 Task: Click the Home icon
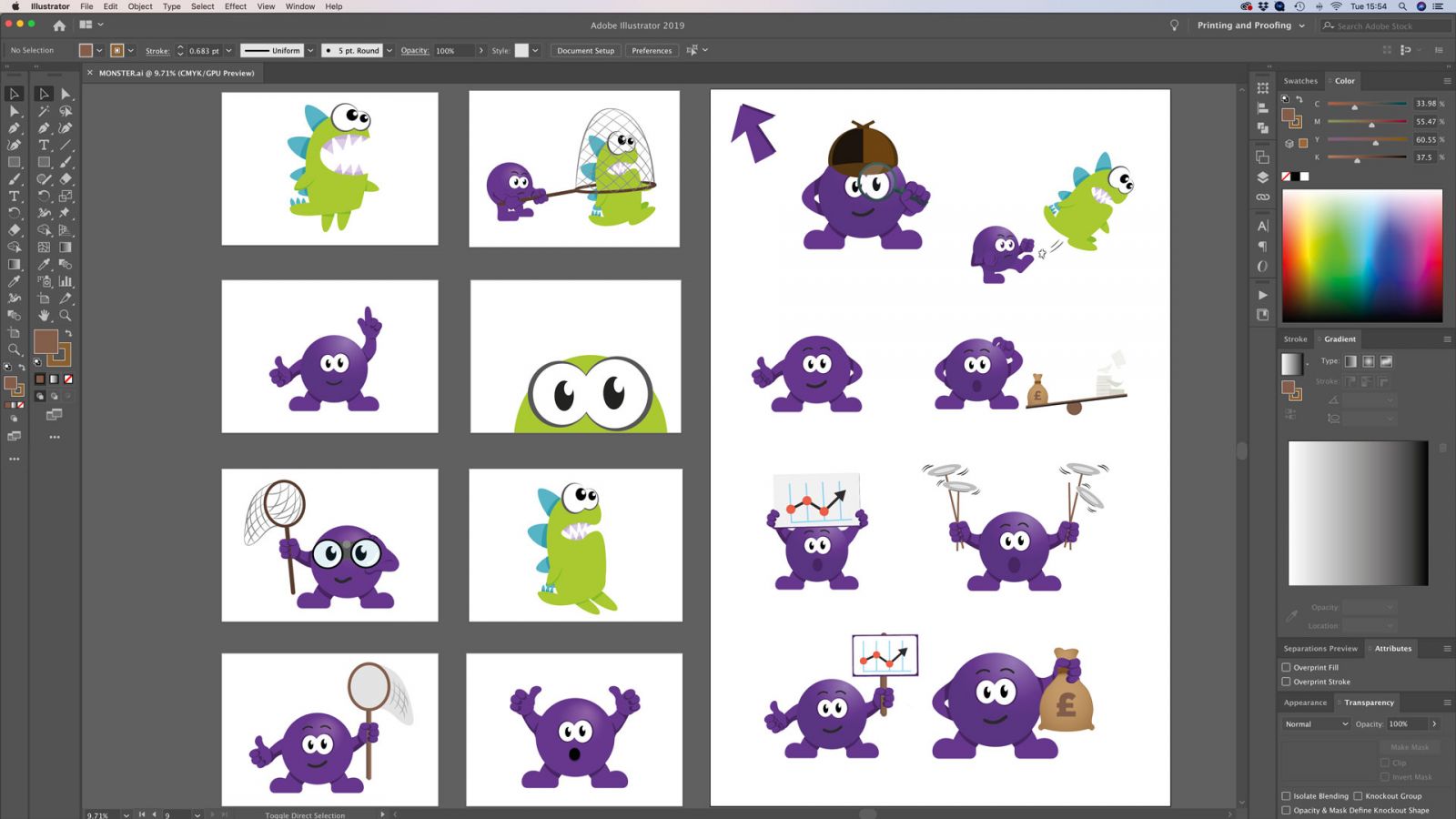[59, 25]
